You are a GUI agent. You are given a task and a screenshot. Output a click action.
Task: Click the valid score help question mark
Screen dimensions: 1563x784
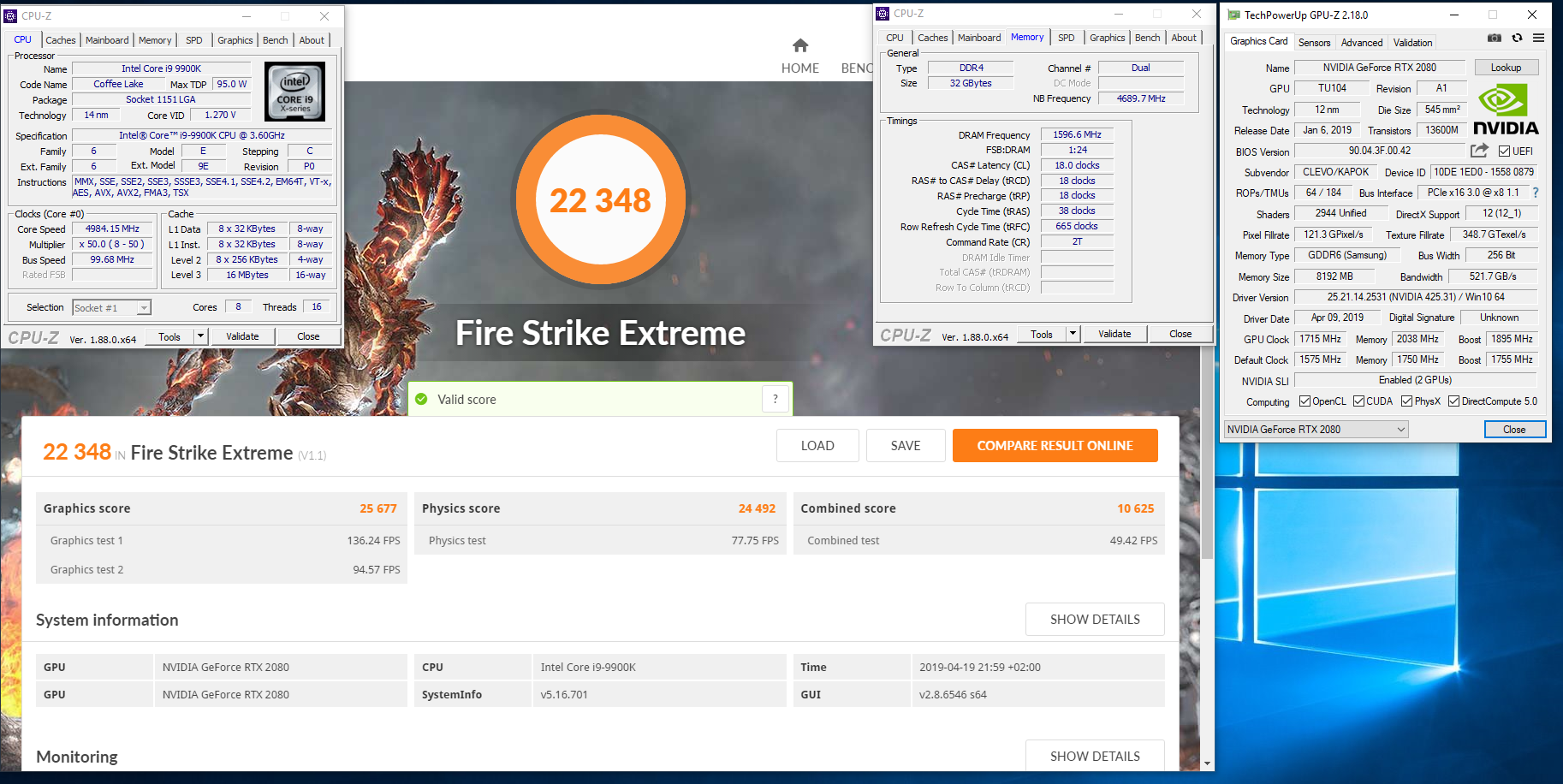click(x=776, y=399)
